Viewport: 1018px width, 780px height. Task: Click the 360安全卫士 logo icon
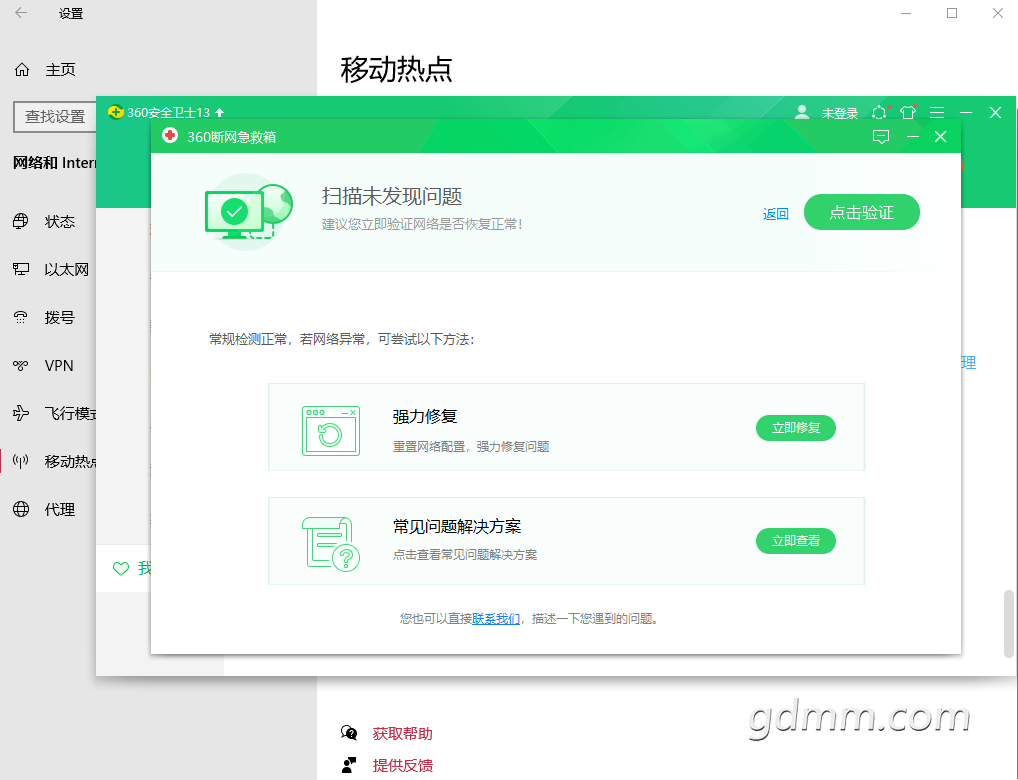(116, 112)
